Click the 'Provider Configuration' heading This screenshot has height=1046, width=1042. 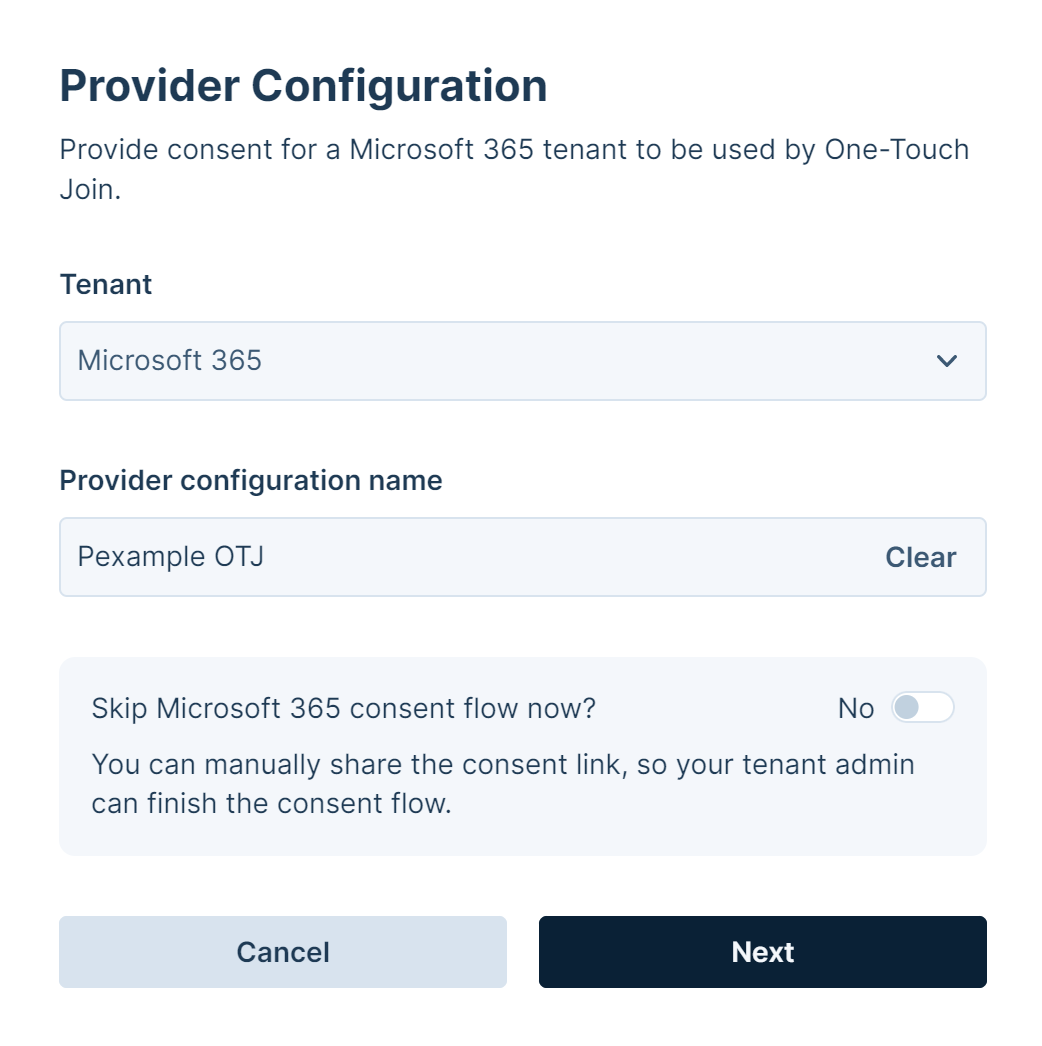click(x=303, y=86)
